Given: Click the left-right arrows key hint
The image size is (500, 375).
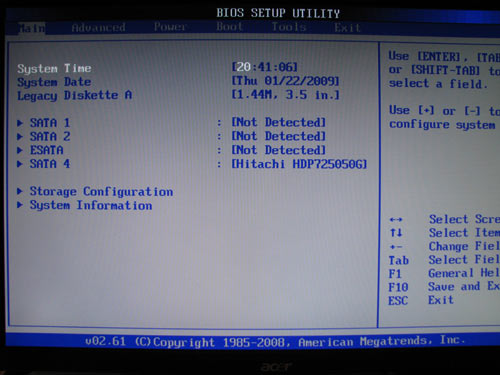Looking at the screenshot, I should click(x=396, y=220).
